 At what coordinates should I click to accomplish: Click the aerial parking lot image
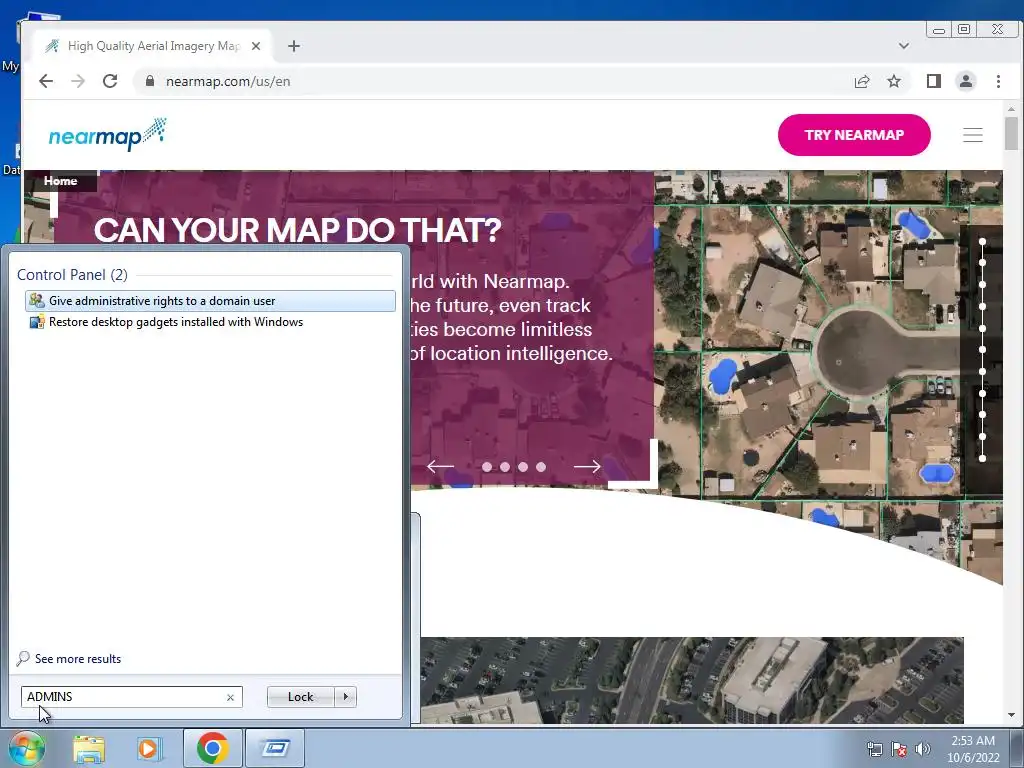click(x=692, y=680)
